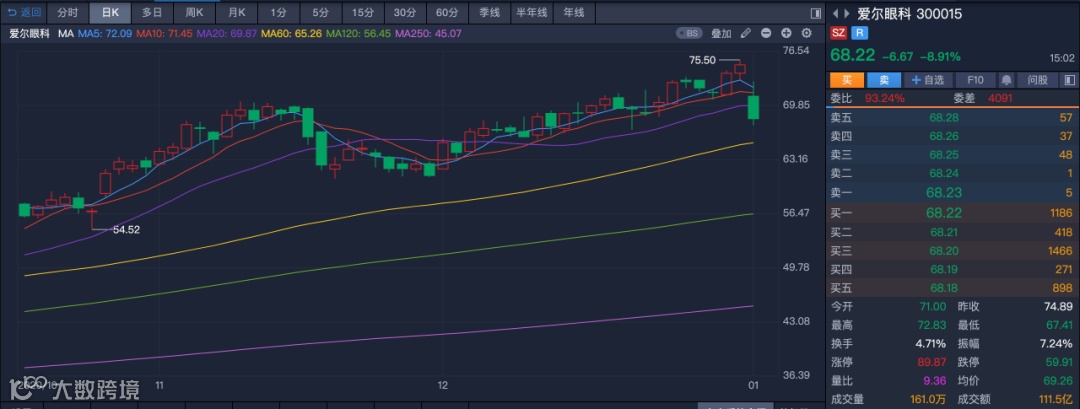Switch to the 分时 chart tab
Viewport: 1080px width, 409px height.
pos(68,12)
